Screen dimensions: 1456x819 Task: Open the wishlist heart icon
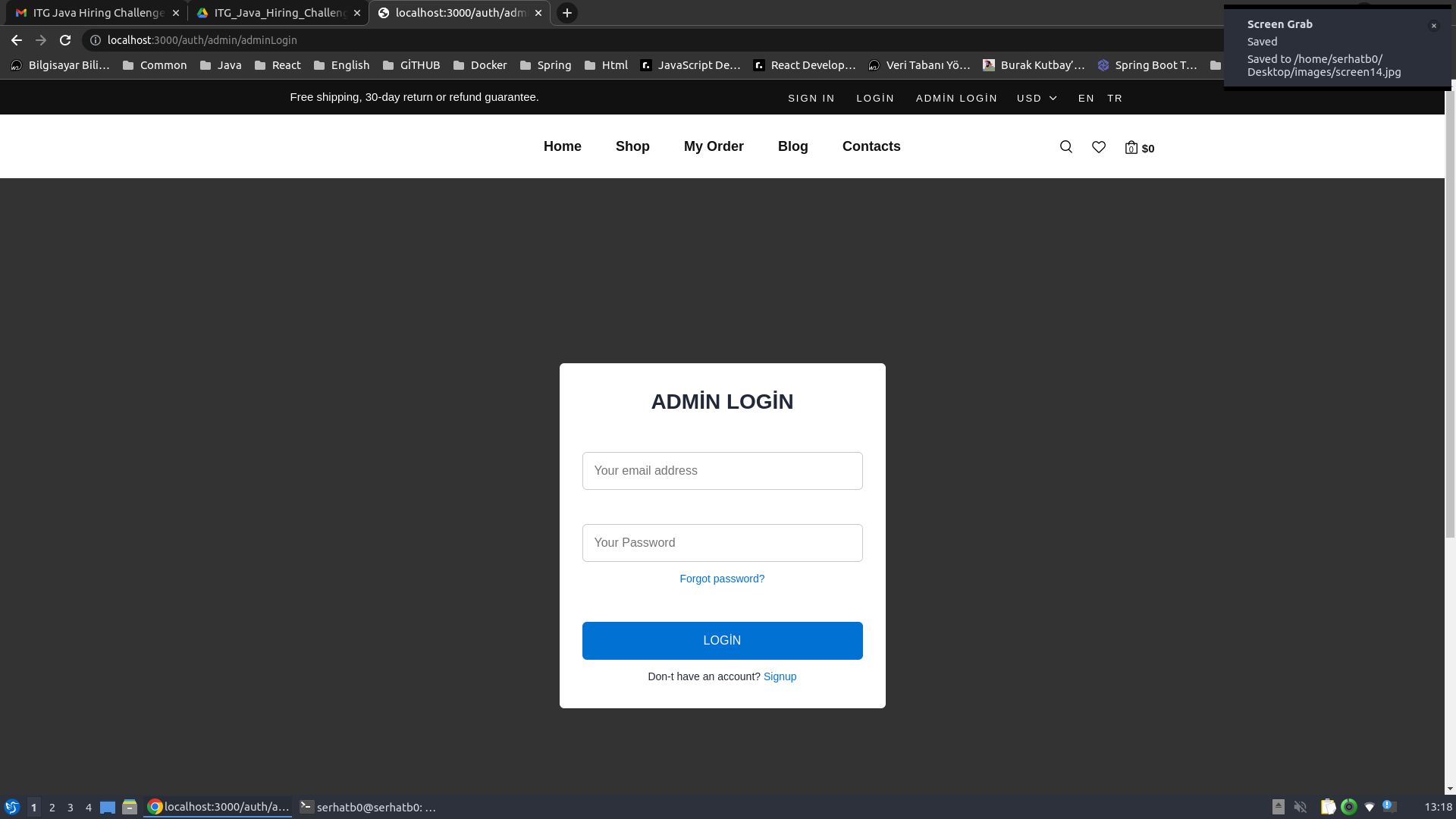1098,147
